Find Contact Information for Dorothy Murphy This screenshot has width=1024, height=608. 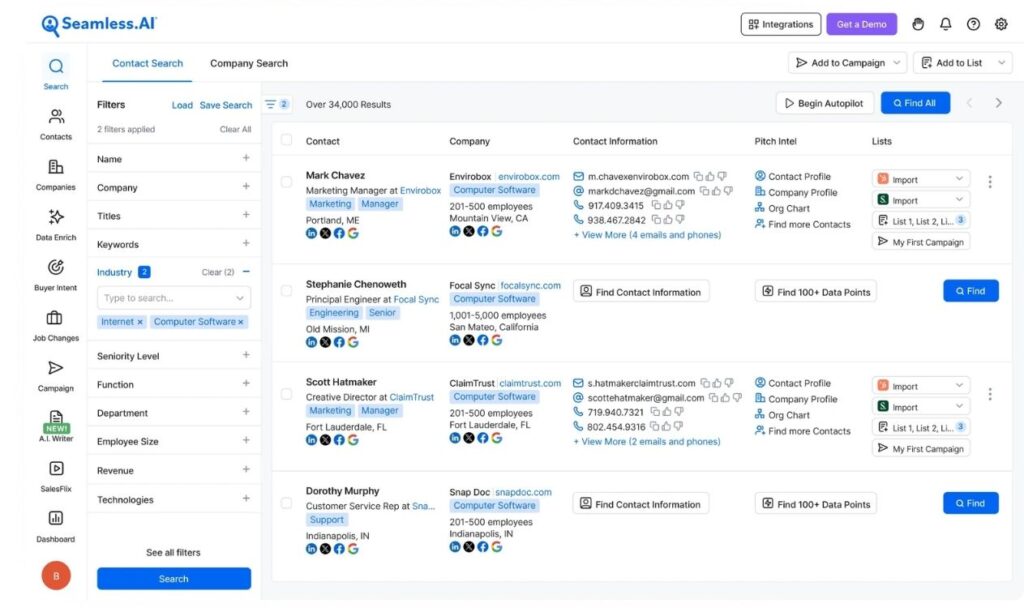click(641, 504)
